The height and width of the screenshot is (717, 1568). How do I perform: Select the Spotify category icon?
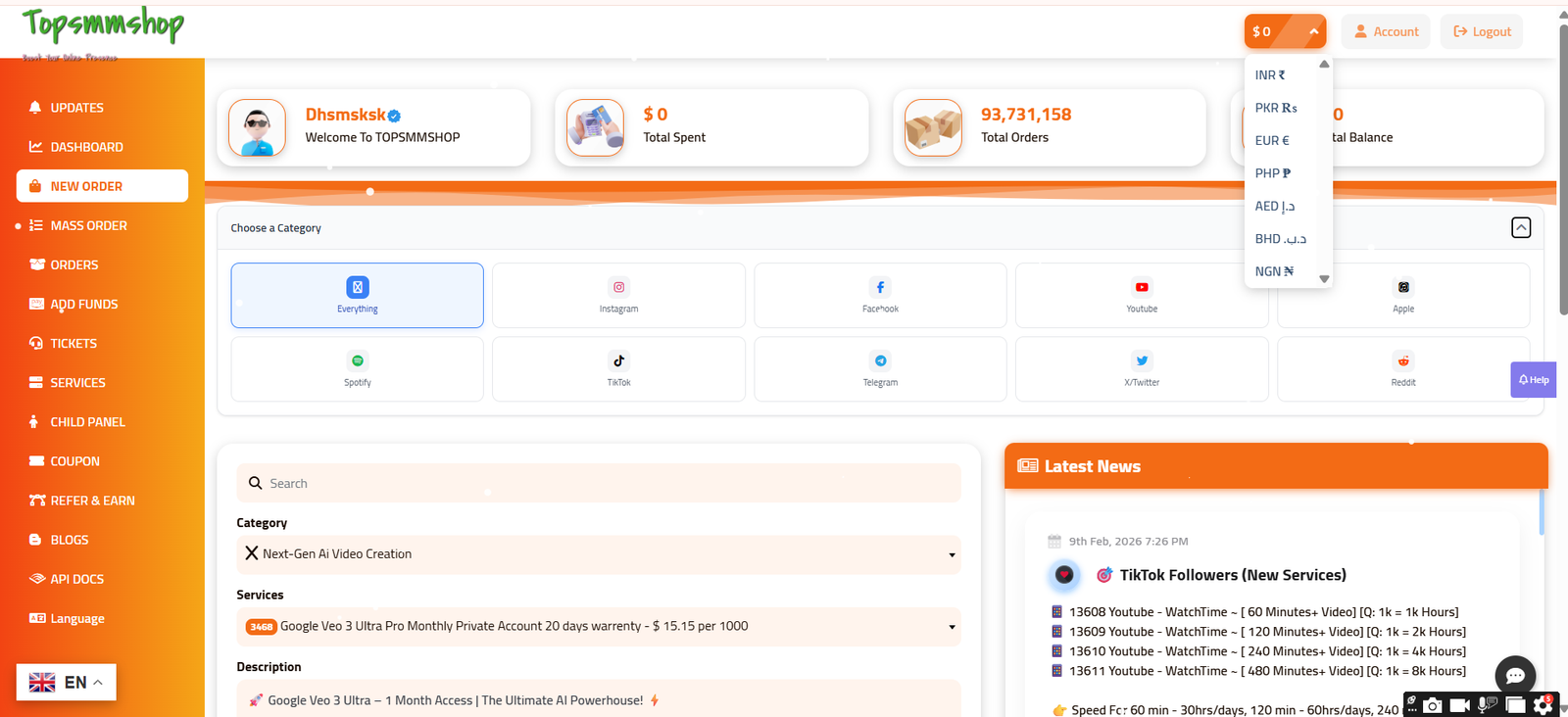[358, 360]
